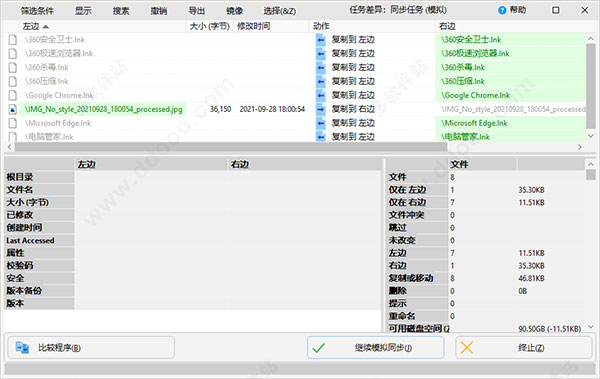
Task: Click file icon of Microsoft Edge.lnk row
Action: pos(13,123)
